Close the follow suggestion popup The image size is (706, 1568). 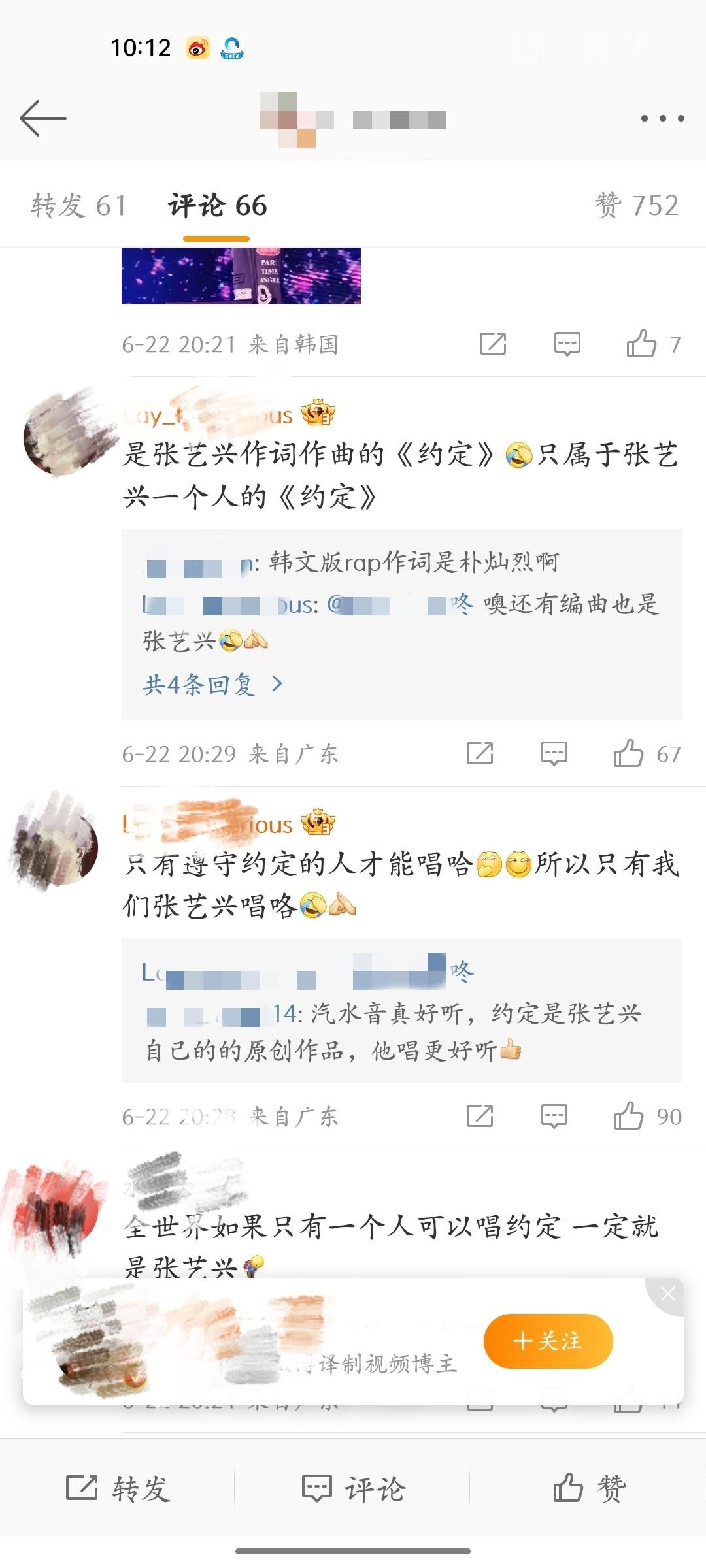point(667,1294)
